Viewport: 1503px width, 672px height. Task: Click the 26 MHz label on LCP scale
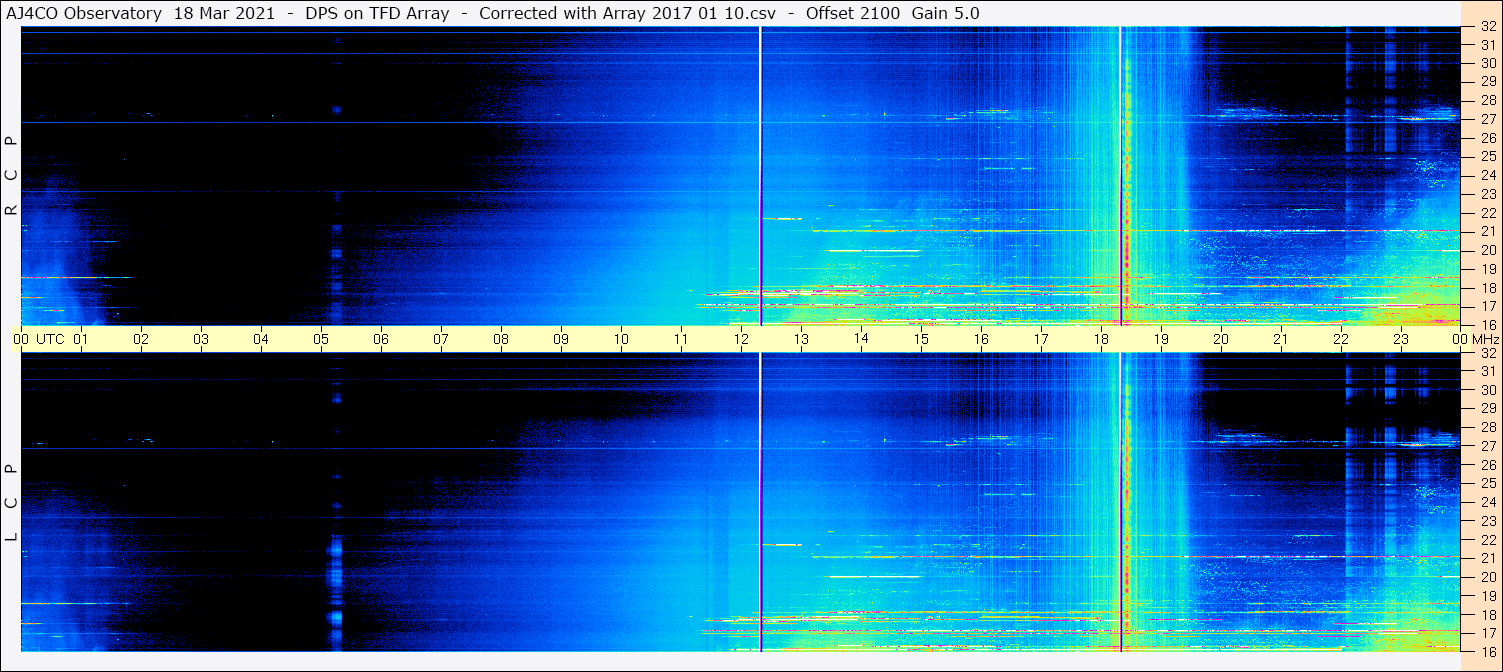coord(1487,465)
